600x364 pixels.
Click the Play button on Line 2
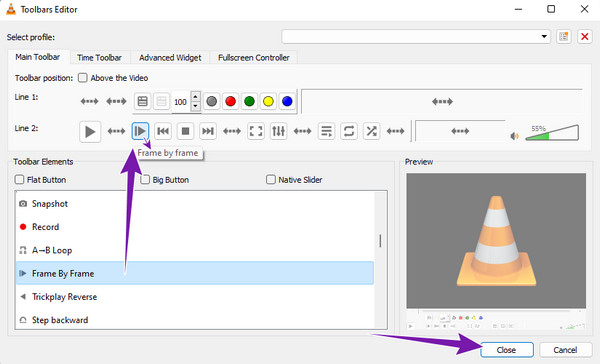90,132
